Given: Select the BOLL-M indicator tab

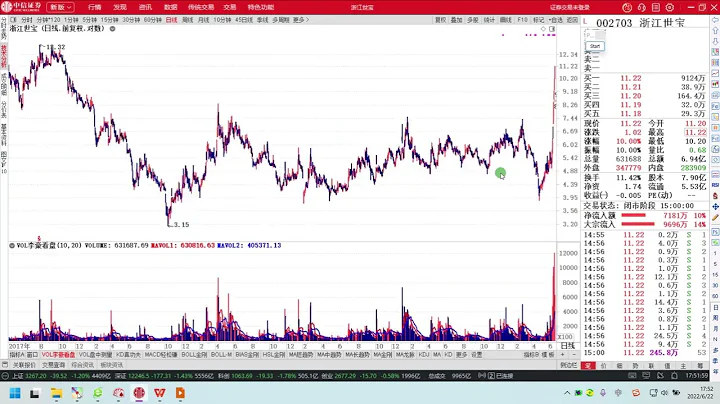Looking at the screenshot, I should coord(221,354).
